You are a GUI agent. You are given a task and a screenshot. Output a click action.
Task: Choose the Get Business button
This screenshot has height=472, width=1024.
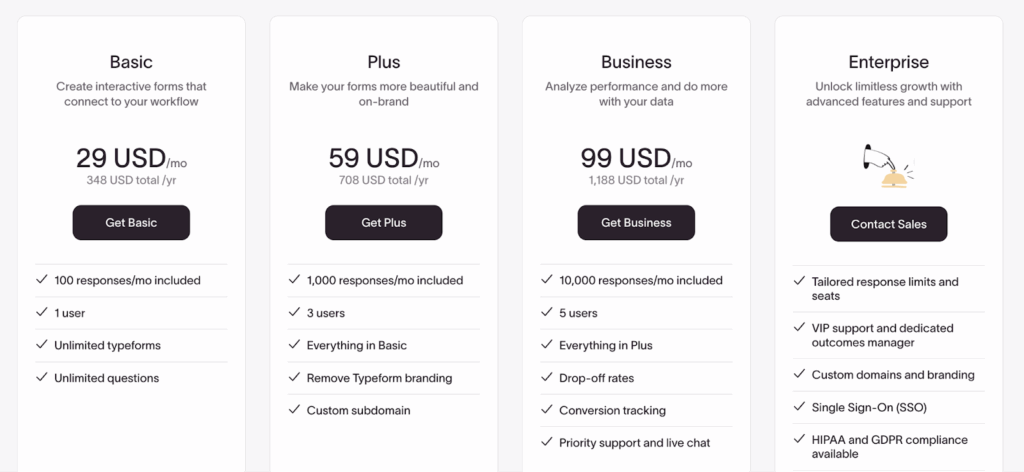point(636,223)
